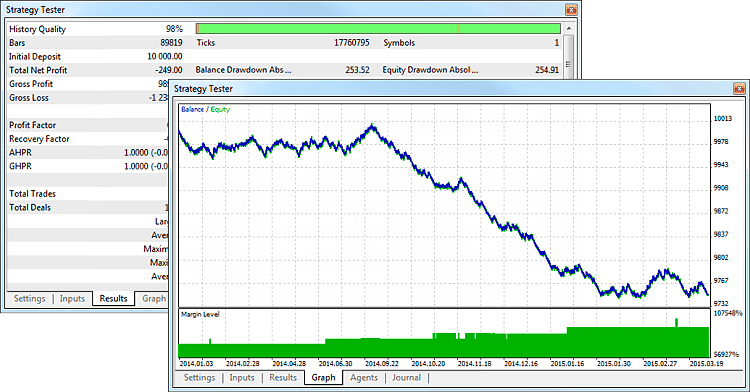
Task: Click the Gross Loss label
Action: [x=29, y=98]
